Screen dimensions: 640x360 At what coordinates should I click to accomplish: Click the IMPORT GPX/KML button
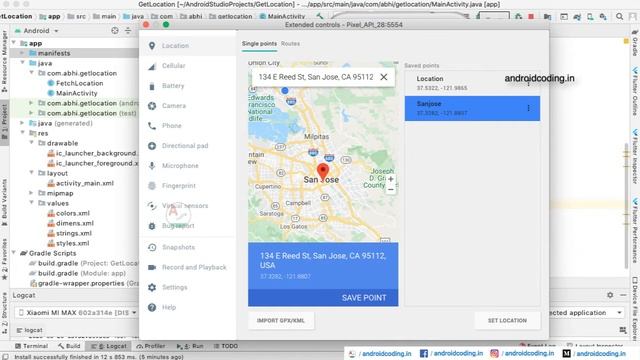(x=281, y=321)
